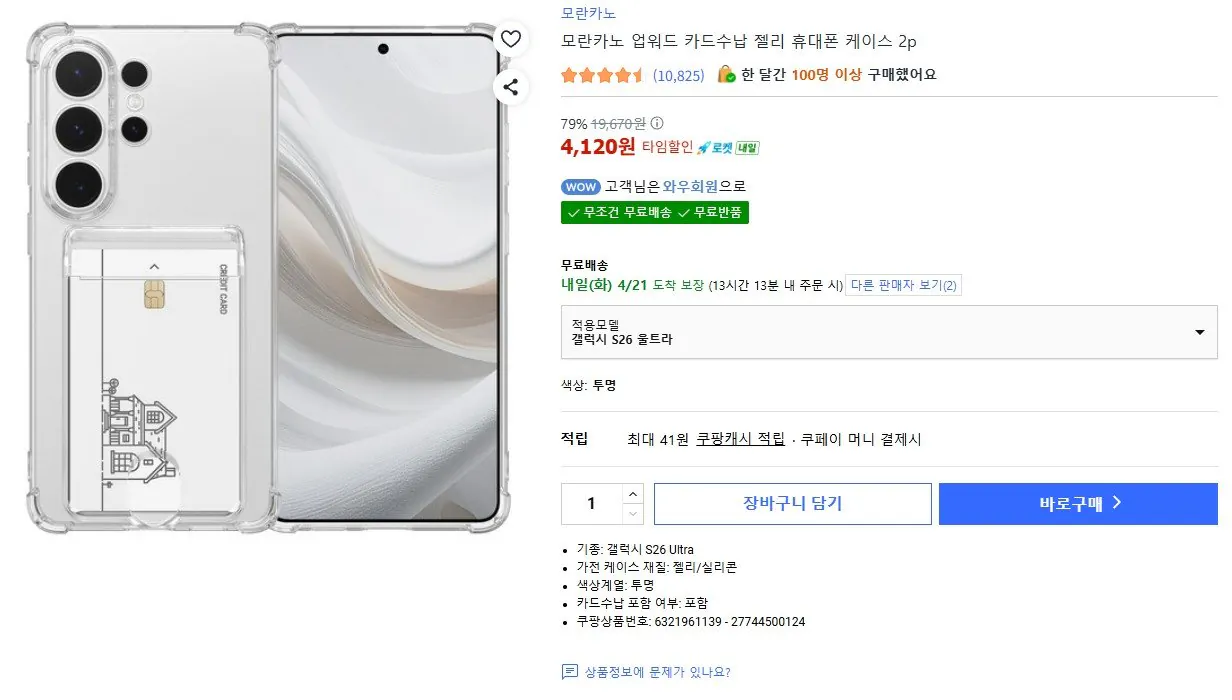Click the speech bubble icon near report link
This screenshot has width=1232, height=700.
pyautogui.click(x=567, y=672)
